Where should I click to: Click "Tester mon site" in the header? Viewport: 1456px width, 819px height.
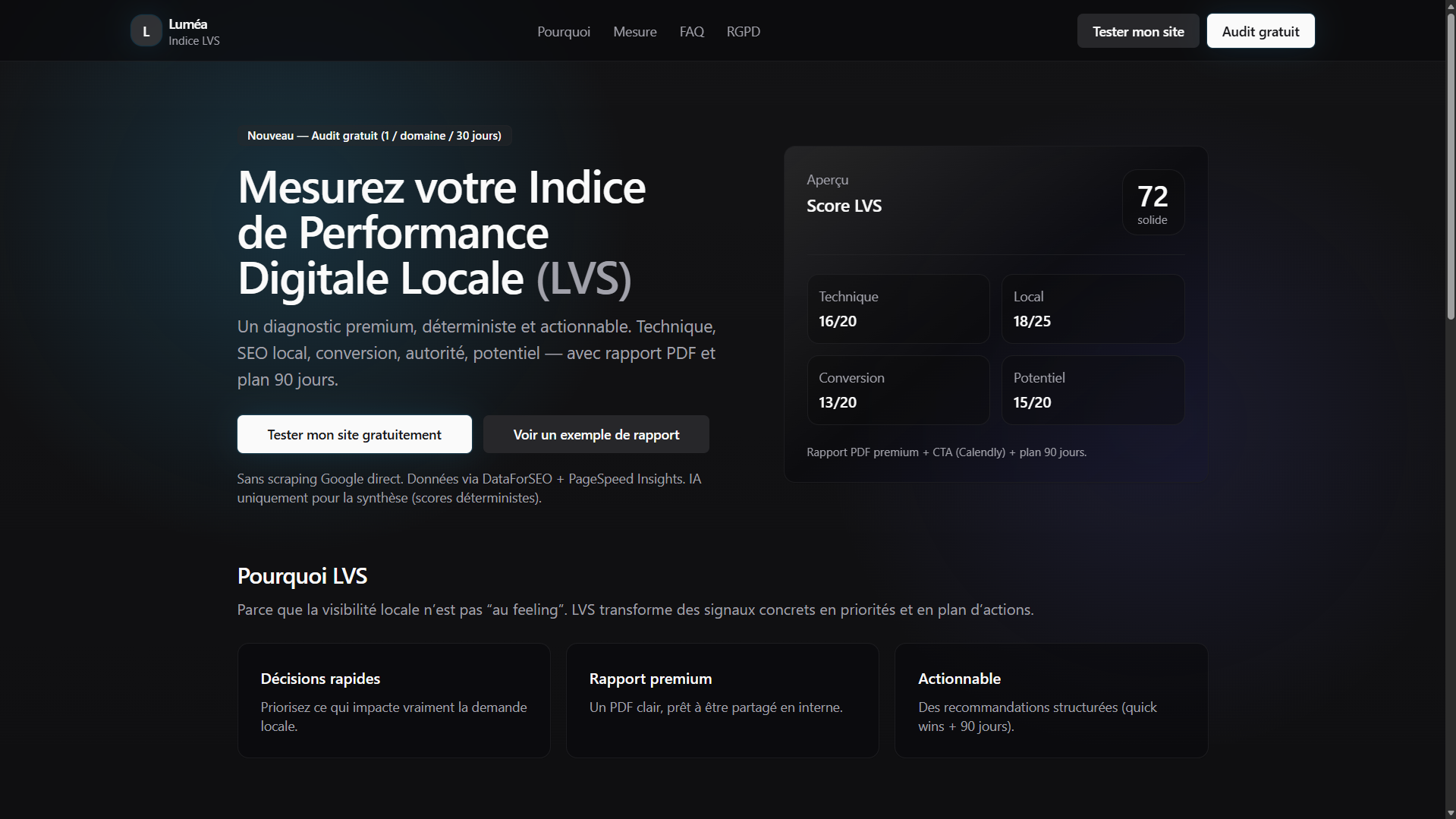click(x=1137, y=30)
